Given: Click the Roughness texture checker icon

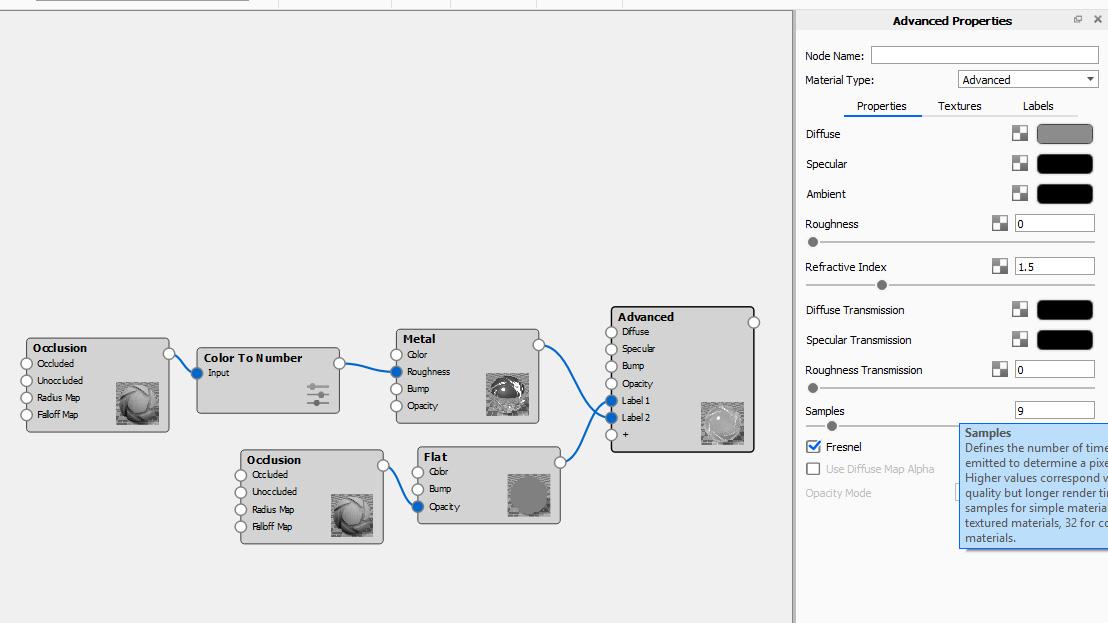Looking at the screenshot, I should (x=1000, y=223).
